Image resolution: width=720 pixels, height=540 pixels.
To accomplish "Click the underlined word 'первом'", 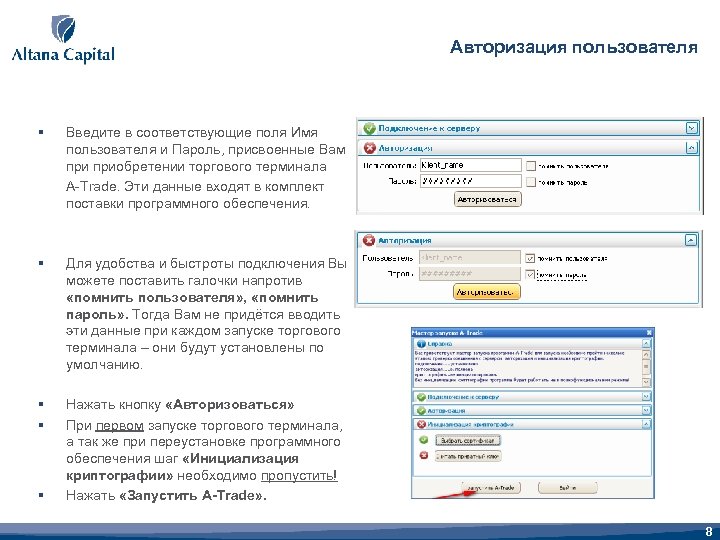I will [119, 426].
